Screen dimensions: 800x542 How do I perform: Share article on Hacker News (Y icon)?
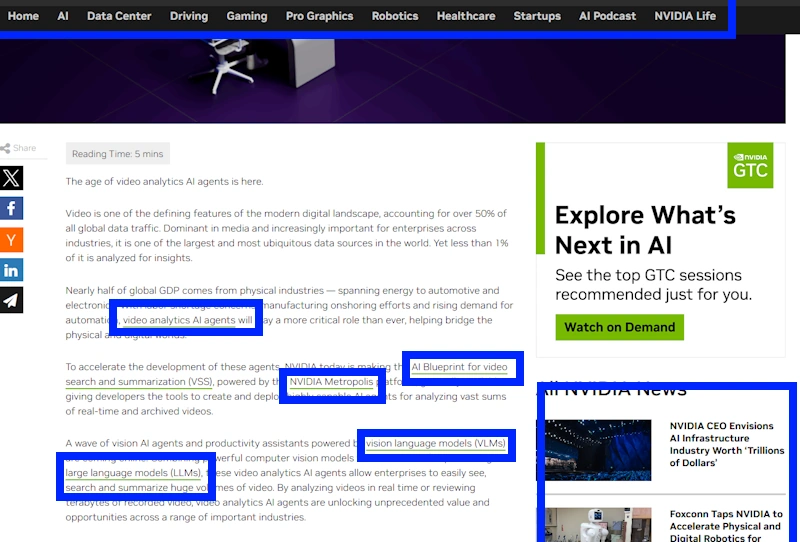tap(11, 239)
